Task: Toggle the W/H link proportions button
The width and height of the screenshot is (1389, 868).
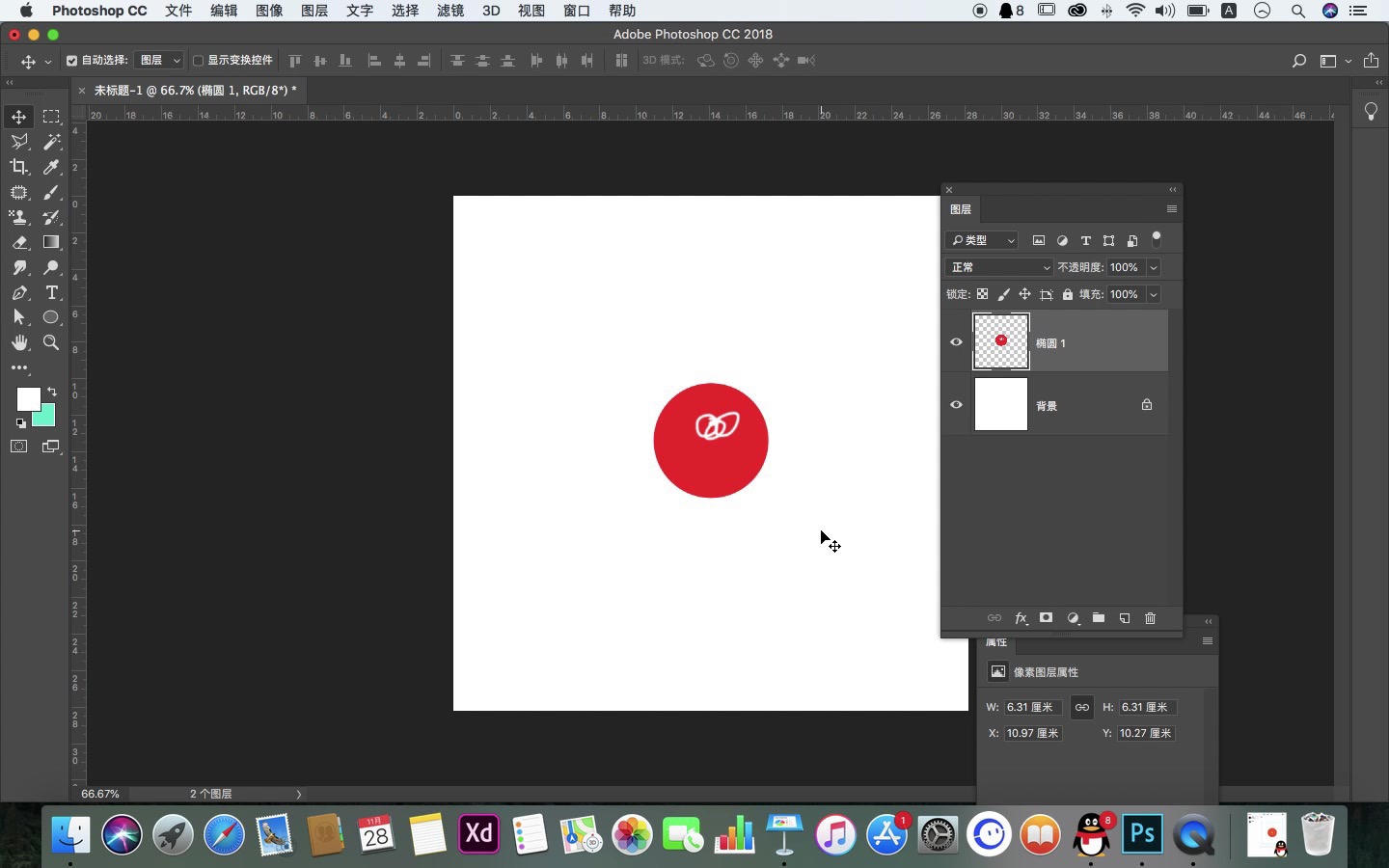Action: pyautogui.click(x=1082, y=707)
